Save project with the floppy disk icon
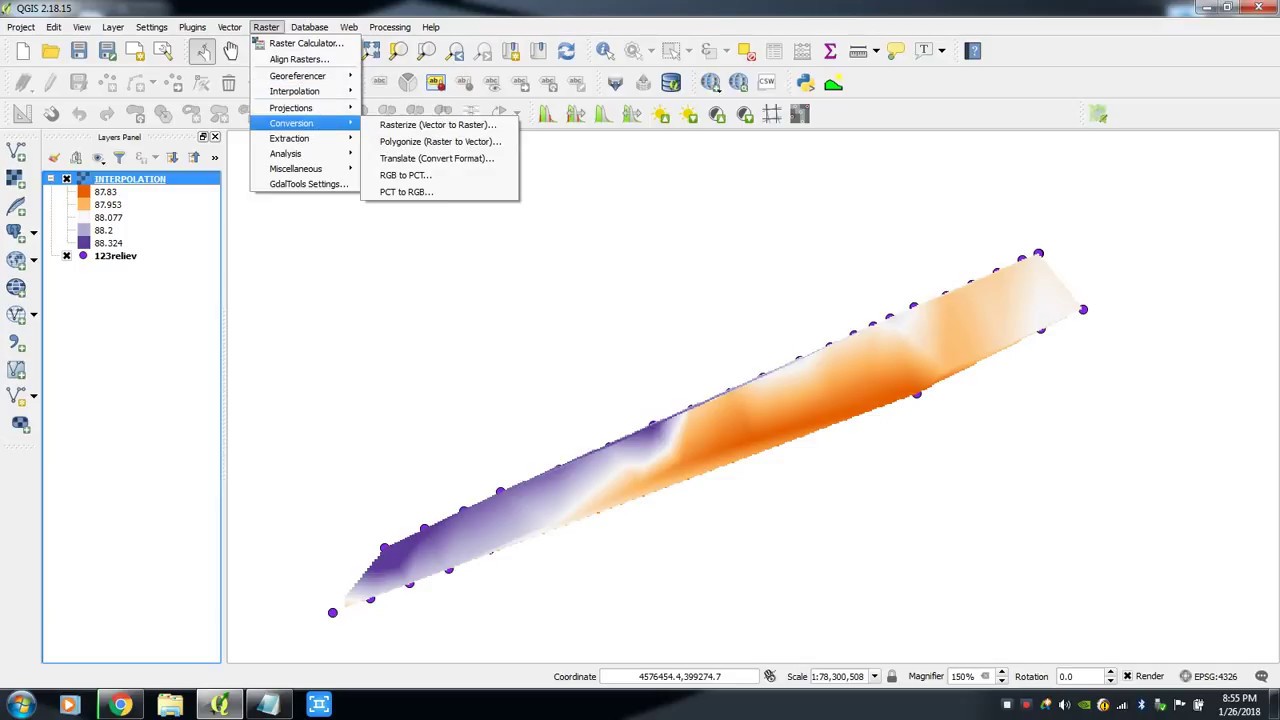 (79, 51)
